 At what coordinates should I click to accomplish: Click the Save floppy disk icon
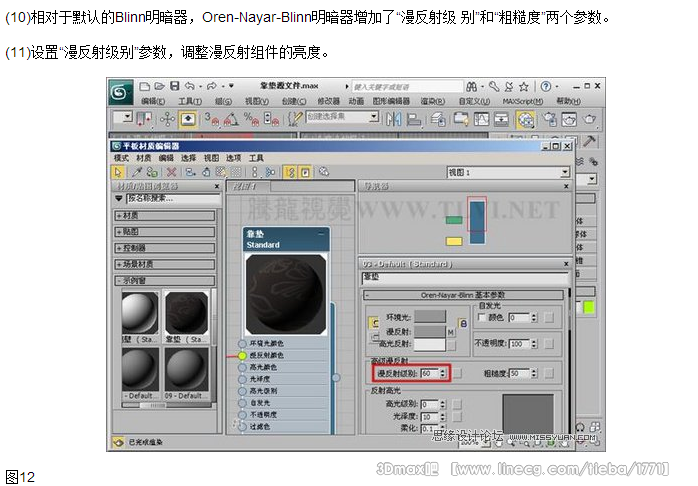tap(175, 86)
